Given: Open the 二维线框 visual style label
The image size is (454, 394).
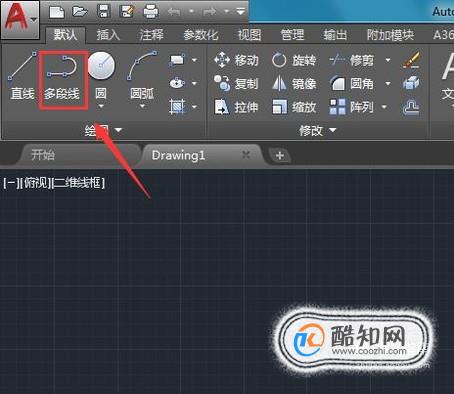Looking at the screenshot, I should [x=79, y=183].
